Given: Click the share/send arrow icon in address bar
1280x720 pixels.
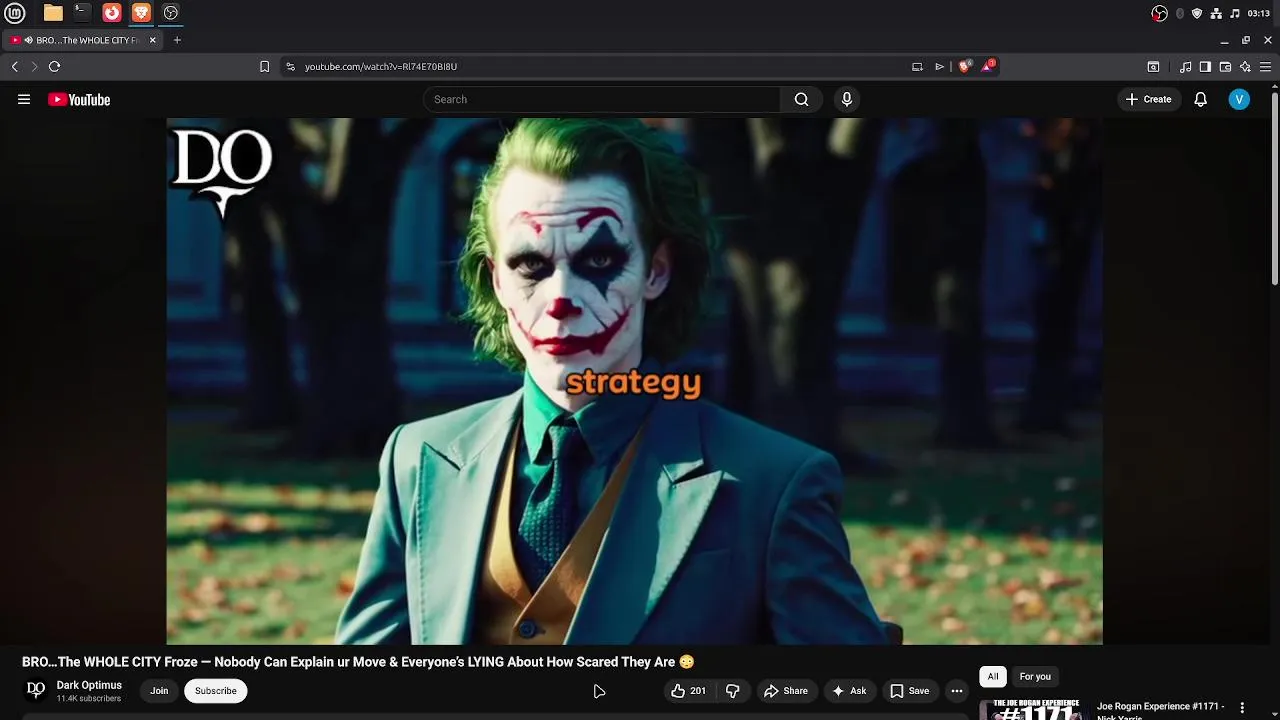Looking at the screenshot, I should pos(939,66).
